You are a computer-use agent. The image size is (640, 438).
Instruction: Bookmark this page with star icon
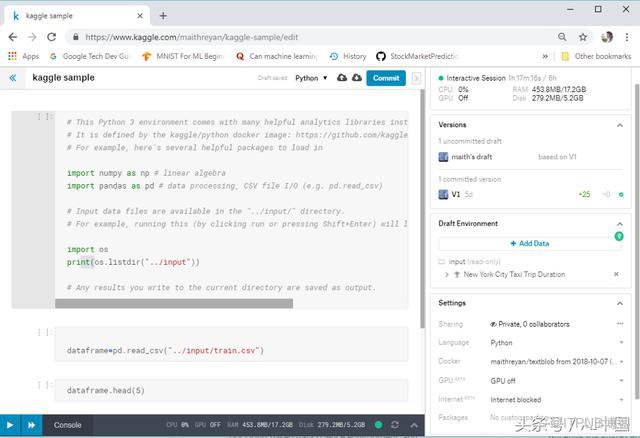(x=583, y=37)
